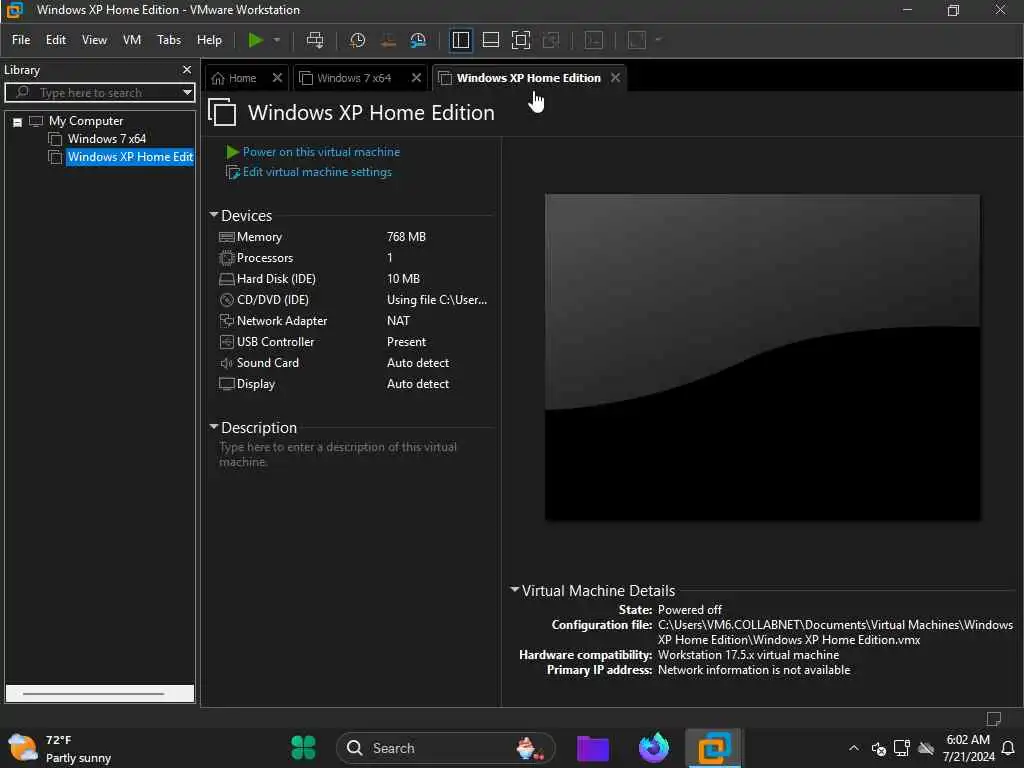Open the VM menu
Screen dimensions: 1024x768
pyautogui.click(x=132, y=40)
